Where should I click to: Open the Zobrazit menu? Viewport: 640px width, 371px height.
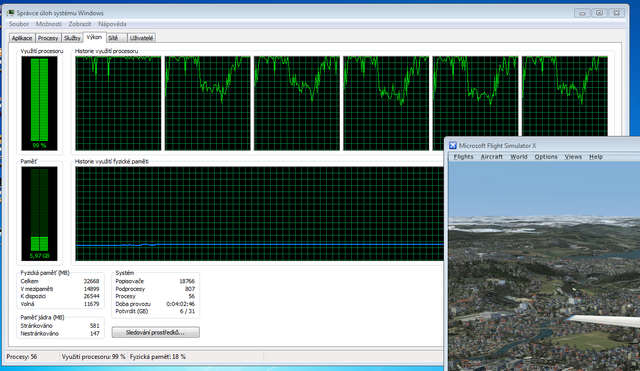pyautogui.click(x=80, y=24)
